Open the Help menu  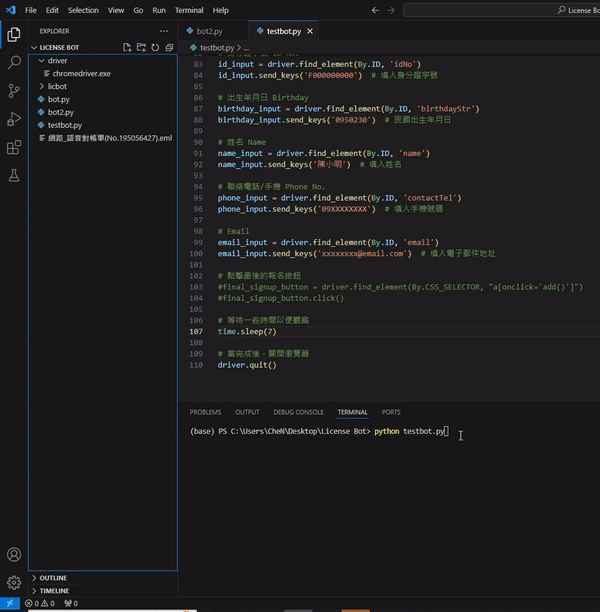(221, 10)
